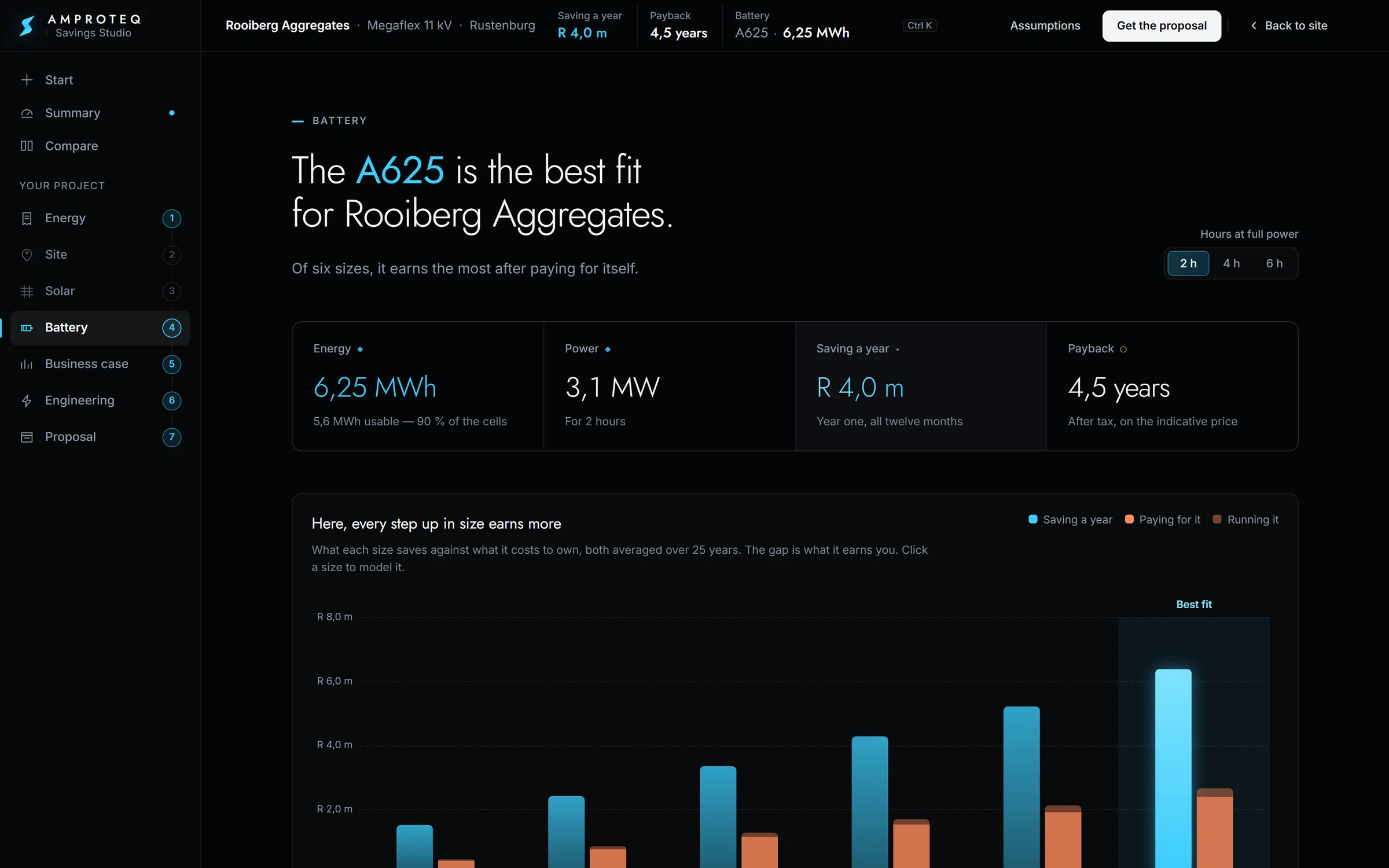Click the Megaflex 11 kV tariff text
Screen dimensions: 1389x868
click(x=410, y=25)
